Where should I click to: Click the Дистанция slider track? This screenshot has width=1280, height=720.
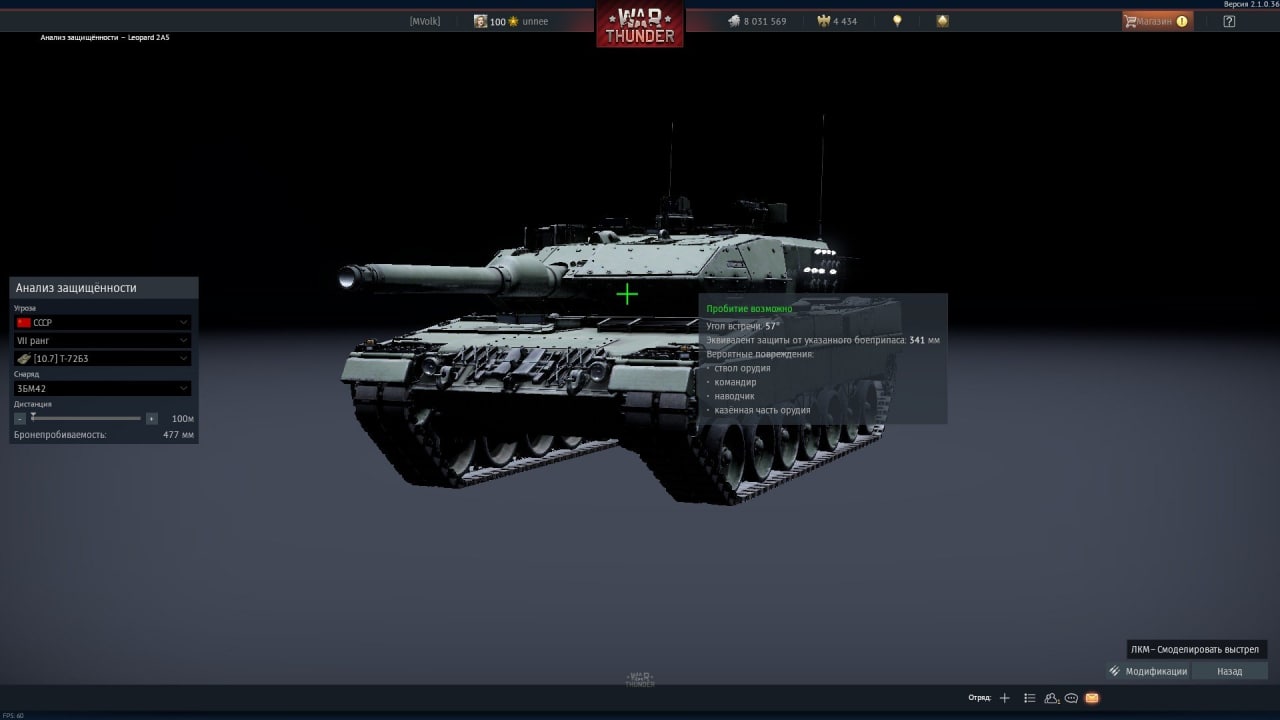click(86, 418)
